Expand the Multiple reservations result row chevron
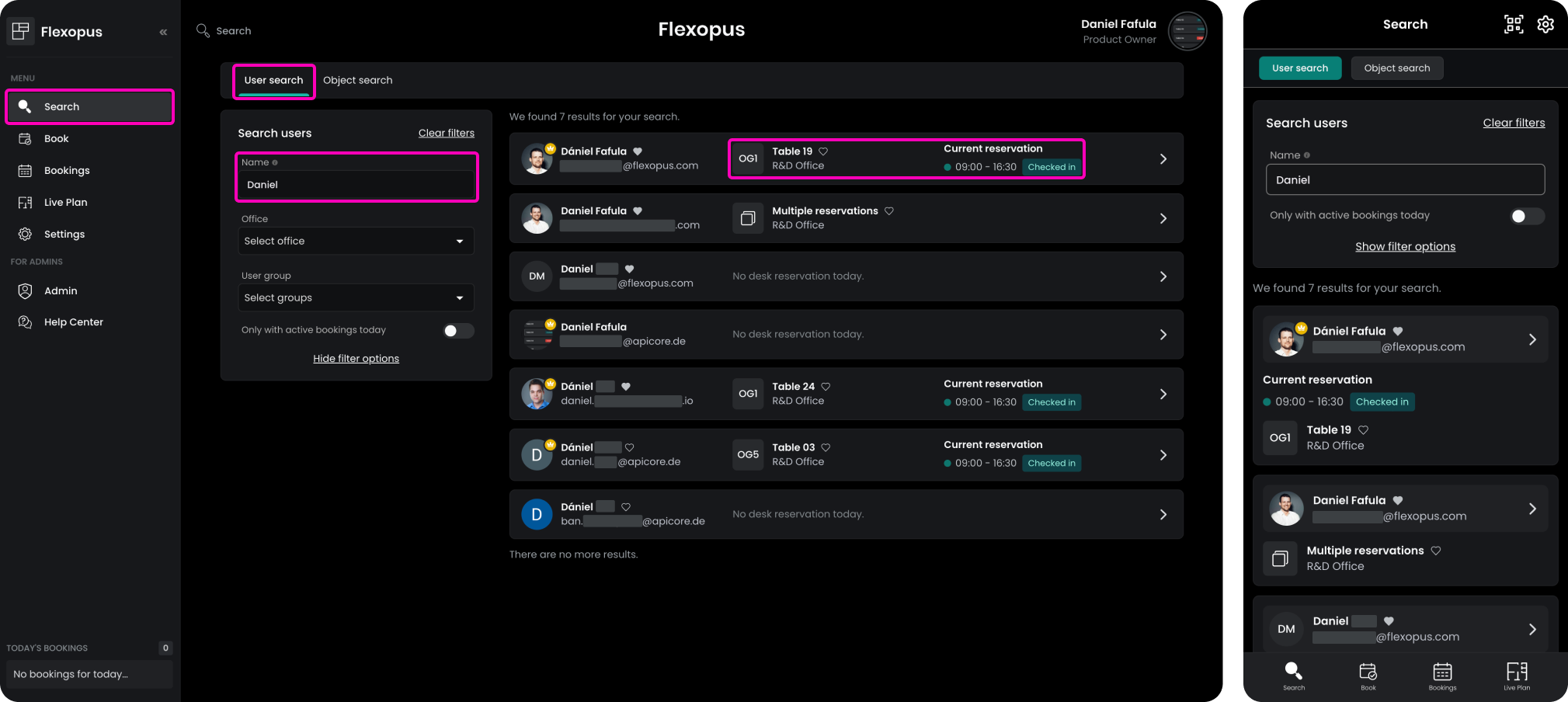Screen dimensions: 1568x702 [1163, 218]
